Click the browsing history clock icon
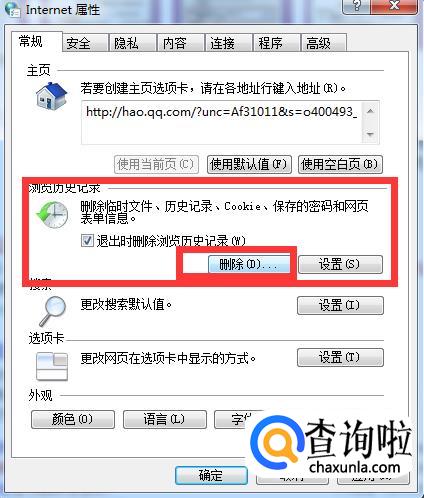This screenshot has height=498, width=424. click(52, 215)
